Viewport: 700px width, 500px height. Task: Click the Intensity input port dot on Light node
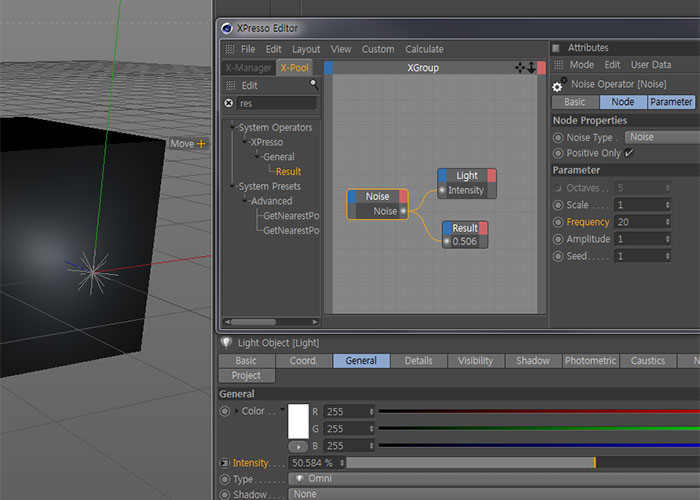442,190
